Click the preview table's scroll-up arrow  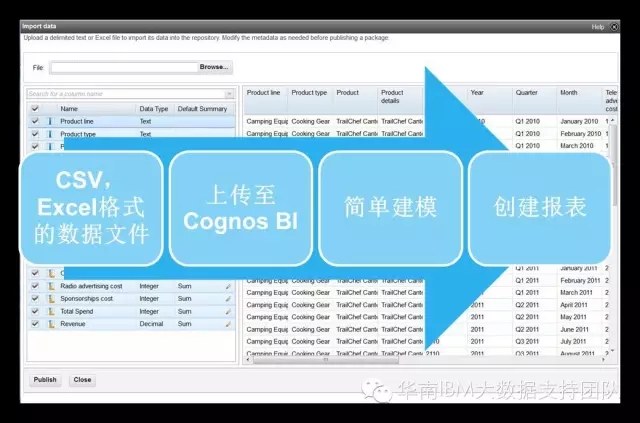tap(613, 120)
